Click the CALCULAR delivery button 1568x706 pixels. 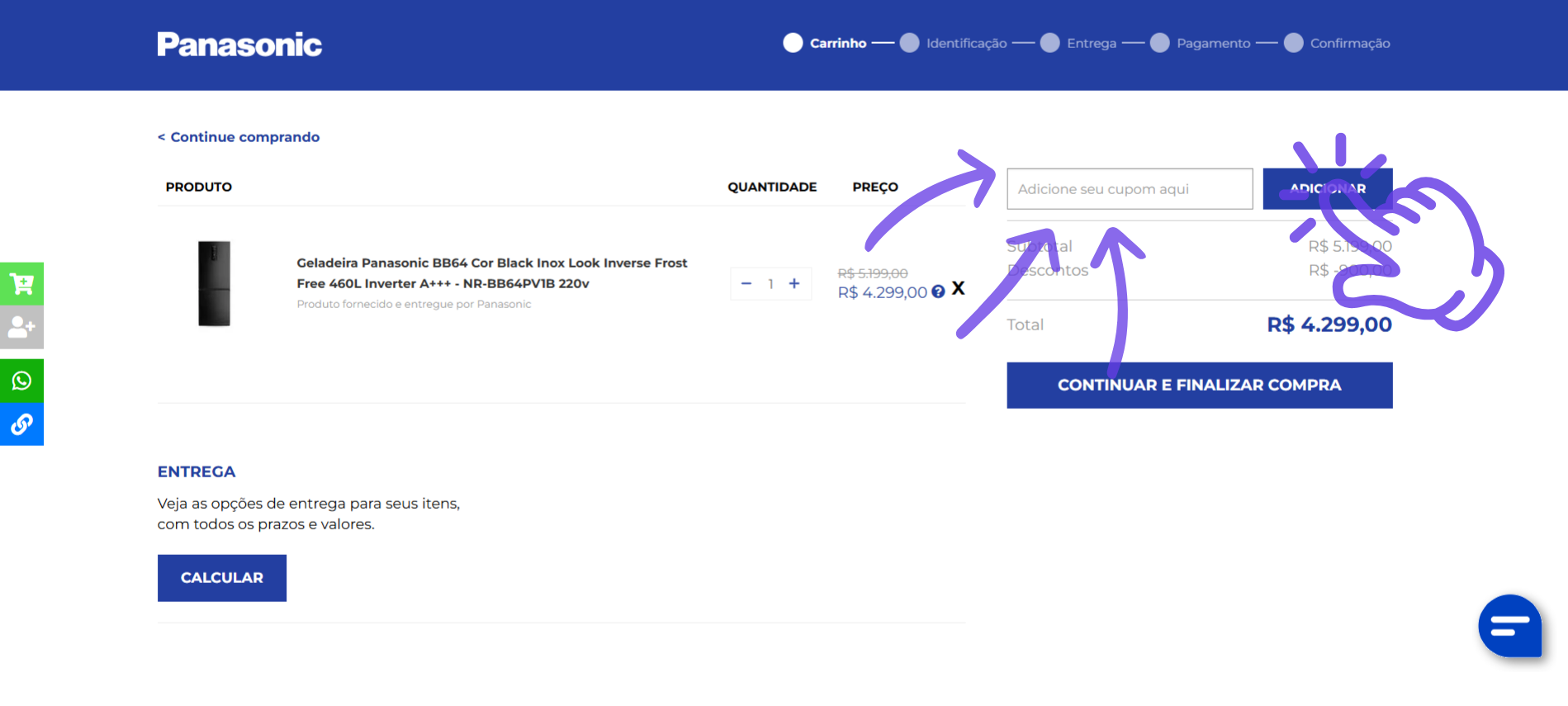(222, 578)
